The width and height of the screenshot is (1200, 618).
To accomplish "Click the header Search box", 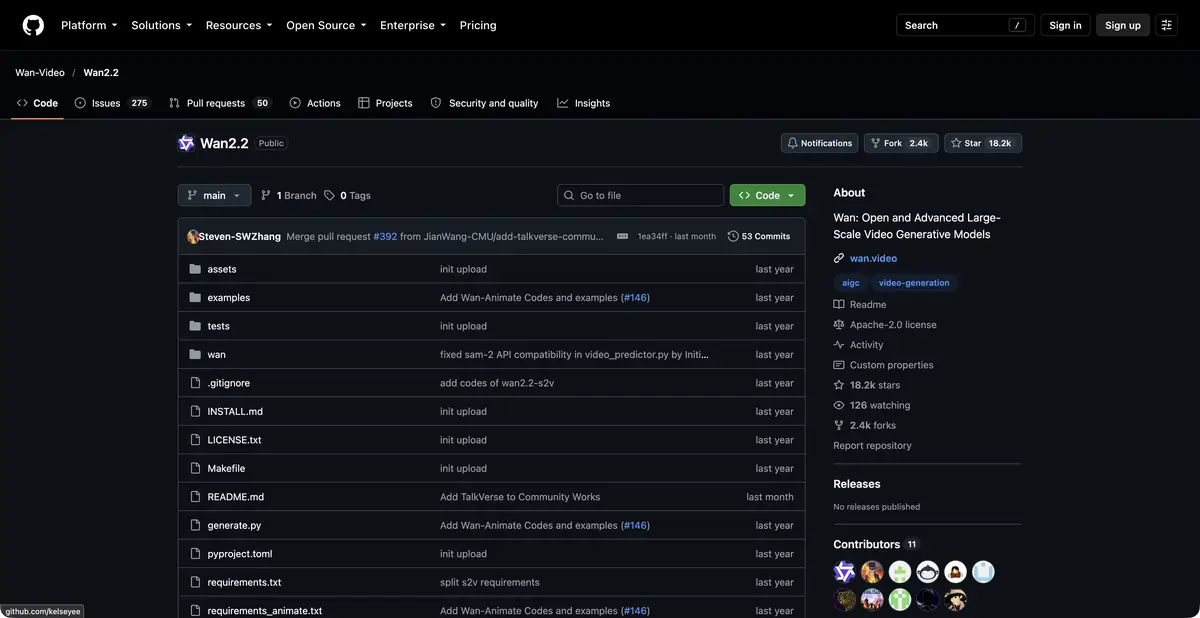I will coord(964,25).
